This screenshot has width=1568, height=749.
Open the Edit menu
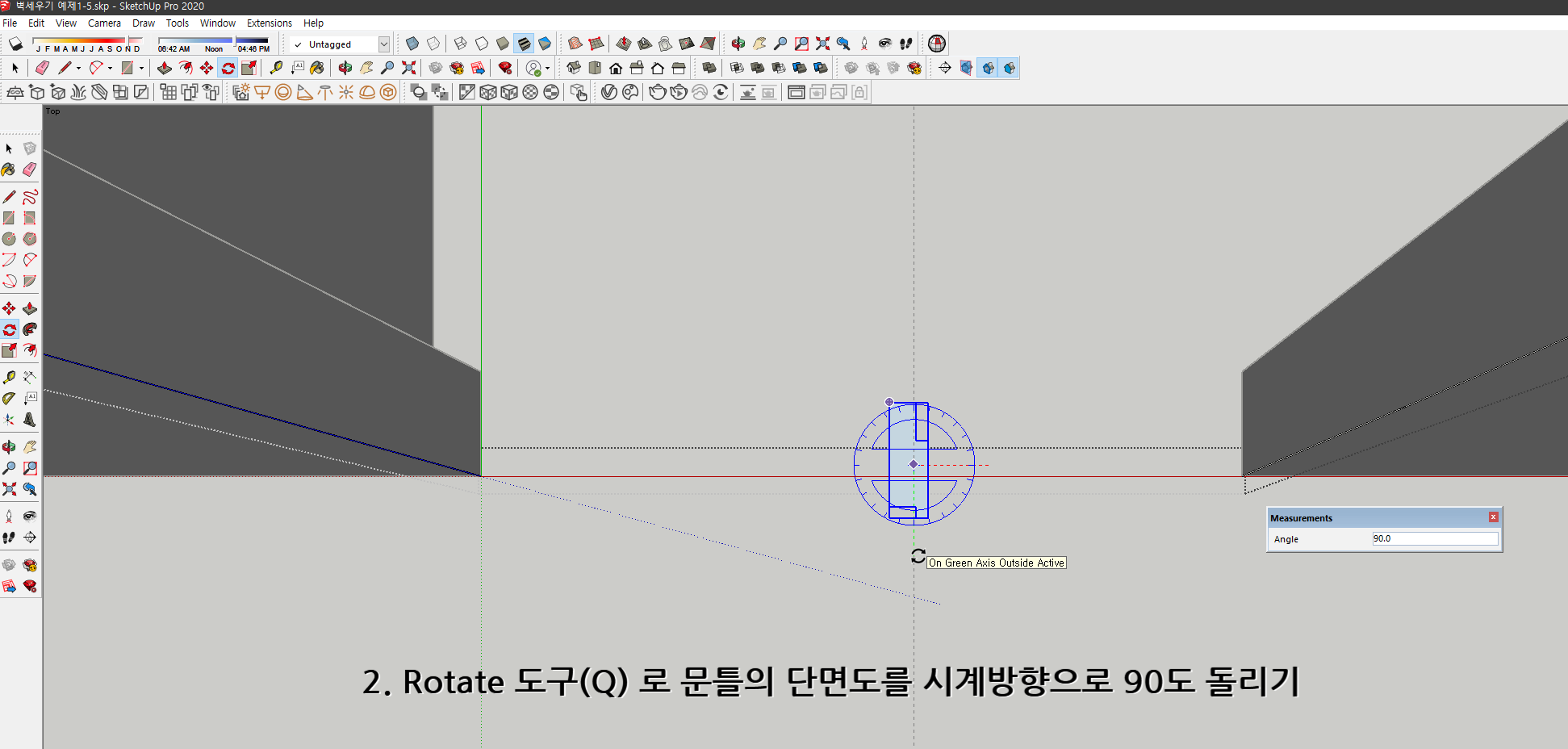[x=36, y=23]
